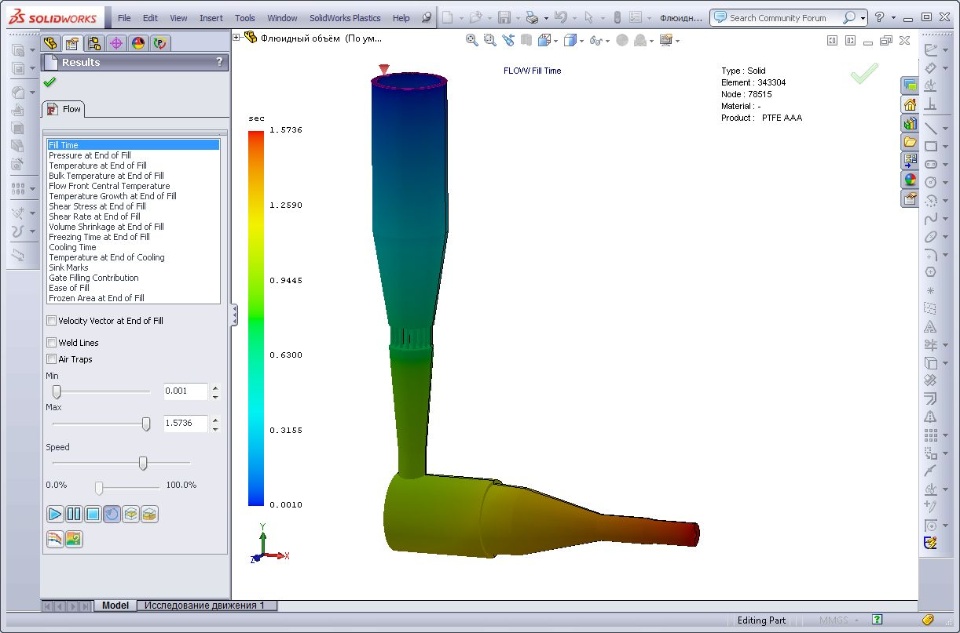
Task: Open the search options dropdown arrow
Action: [863, 18]
